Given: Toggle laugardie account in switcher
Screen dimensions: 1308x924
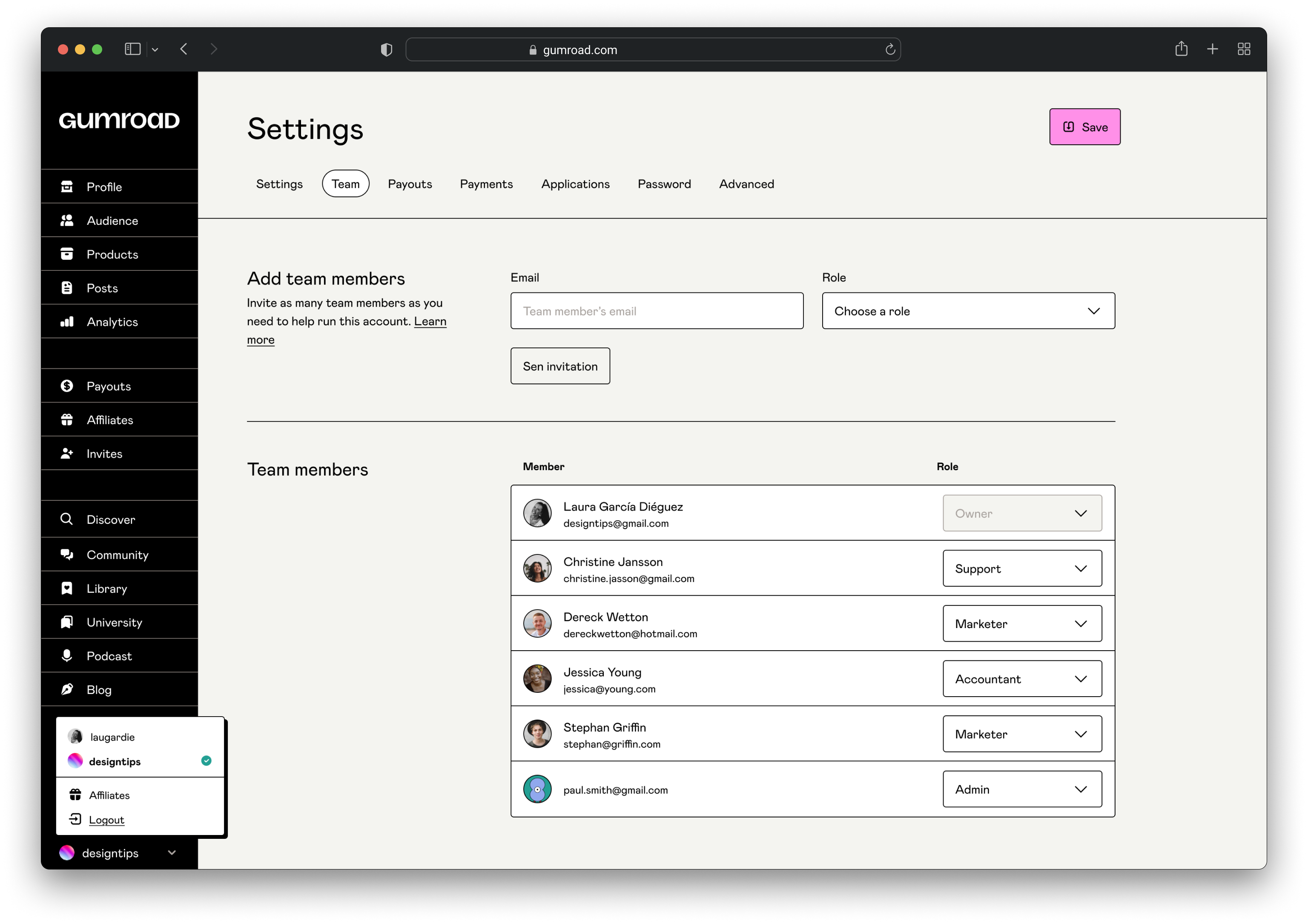Looking at the screenshot, I should pos(141,737).
